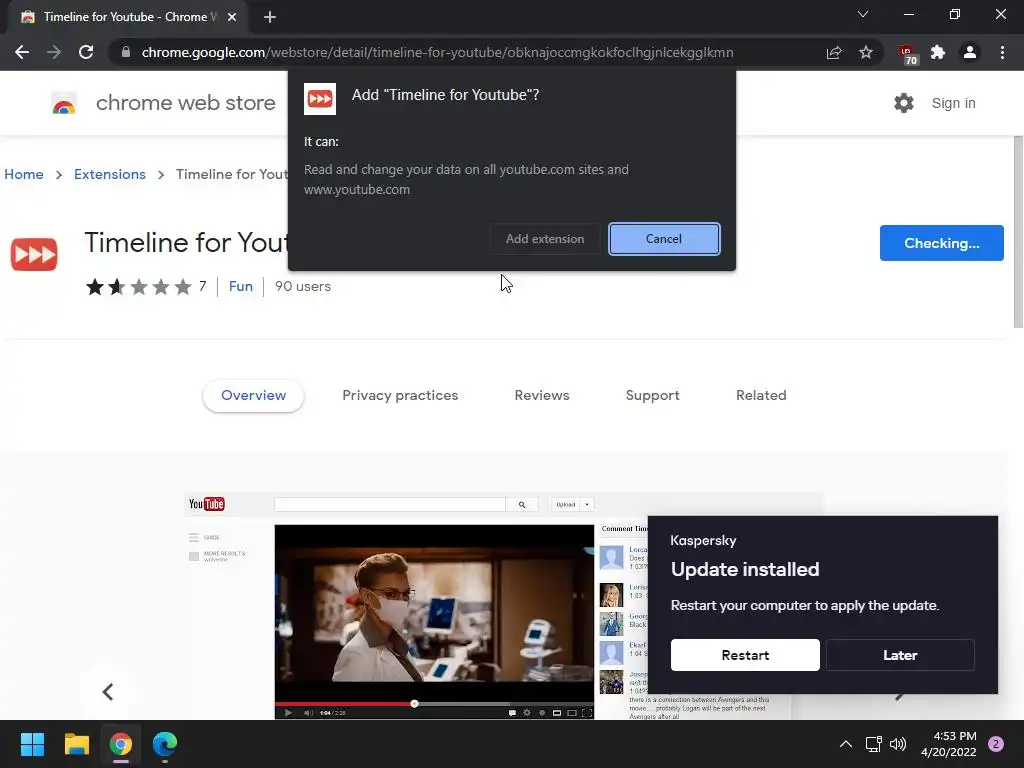Go to Home breadcrumb
Image resolution: width=1024 pixels, height=768 pixels.
point(24,174)
